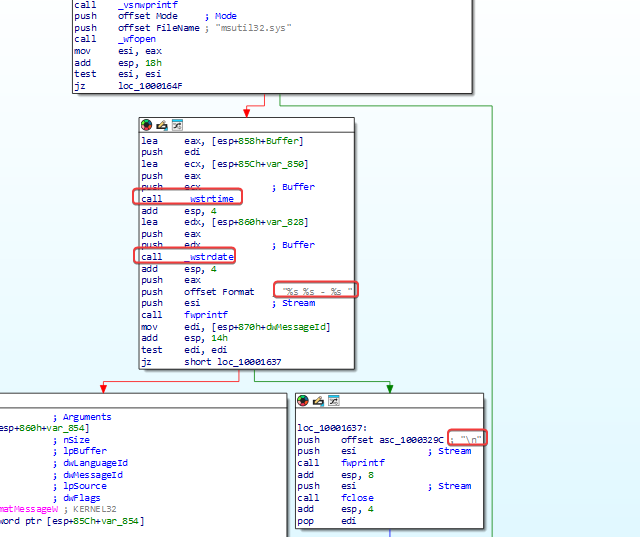Click the group-nodes icon in the loc_10001637 block
Image resolution: width=640 pixels, height=537 pixels.
click(333, 401)
